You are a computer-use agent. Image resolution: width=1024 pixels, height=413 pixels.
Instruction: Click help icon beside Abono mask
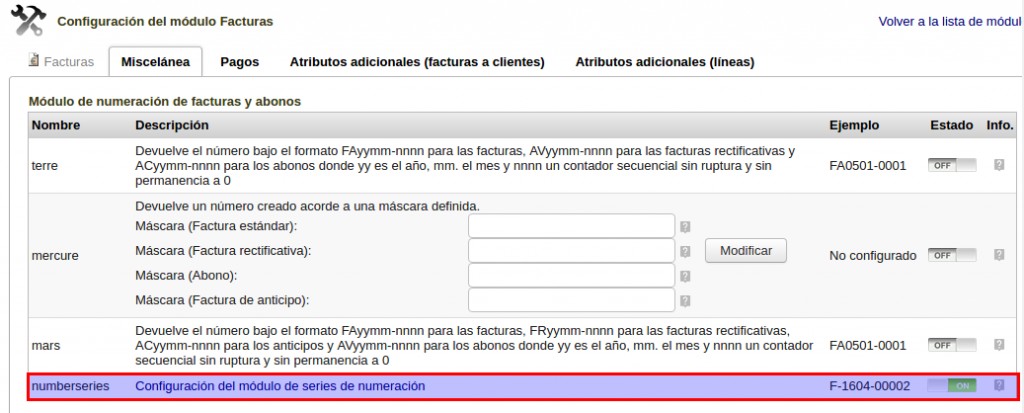click(685, 275)
